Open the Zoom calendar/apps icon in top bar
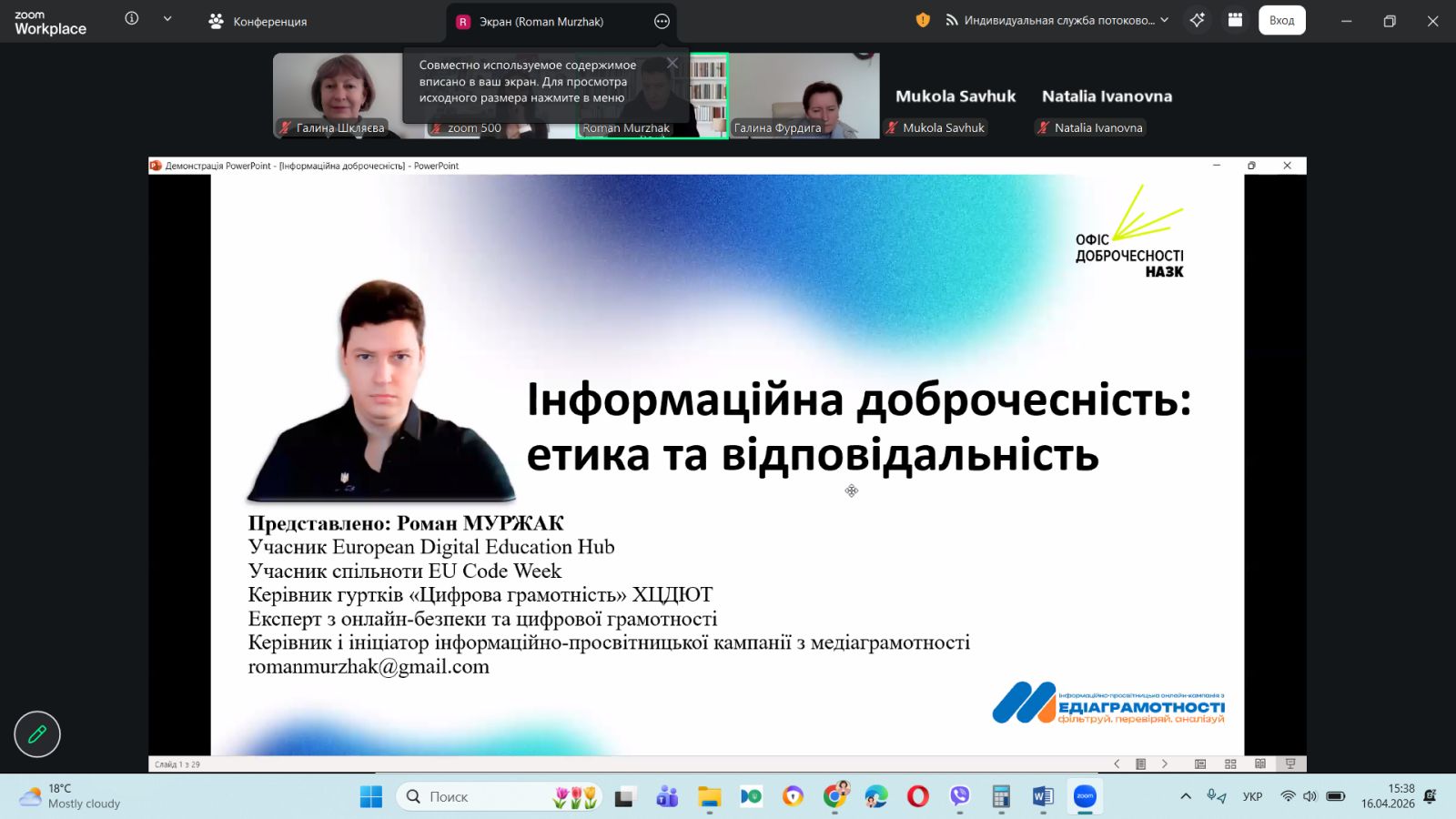Viewport: 1456px width, 819px height. (1235, 20)
